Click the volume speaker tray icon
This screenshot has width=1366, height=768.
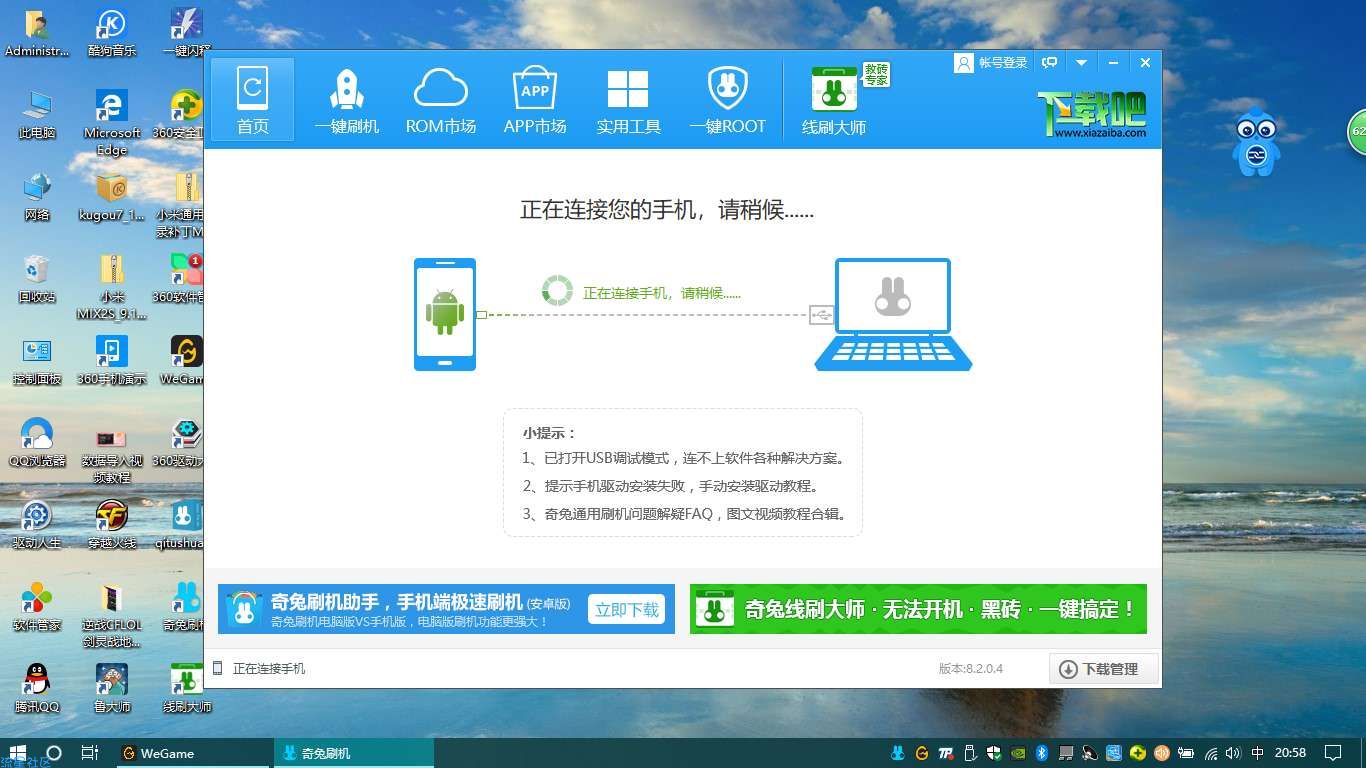pyautogui.click(x=1233, y=753)
